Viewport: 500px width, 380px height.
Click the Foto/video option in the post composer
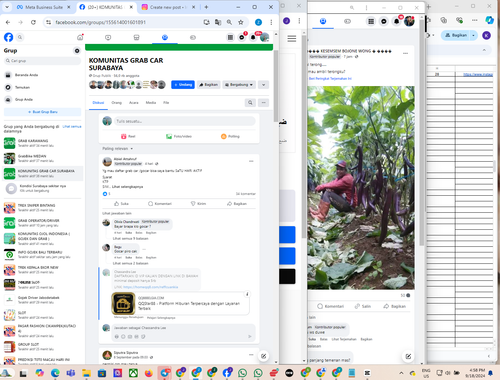(179, 136)
